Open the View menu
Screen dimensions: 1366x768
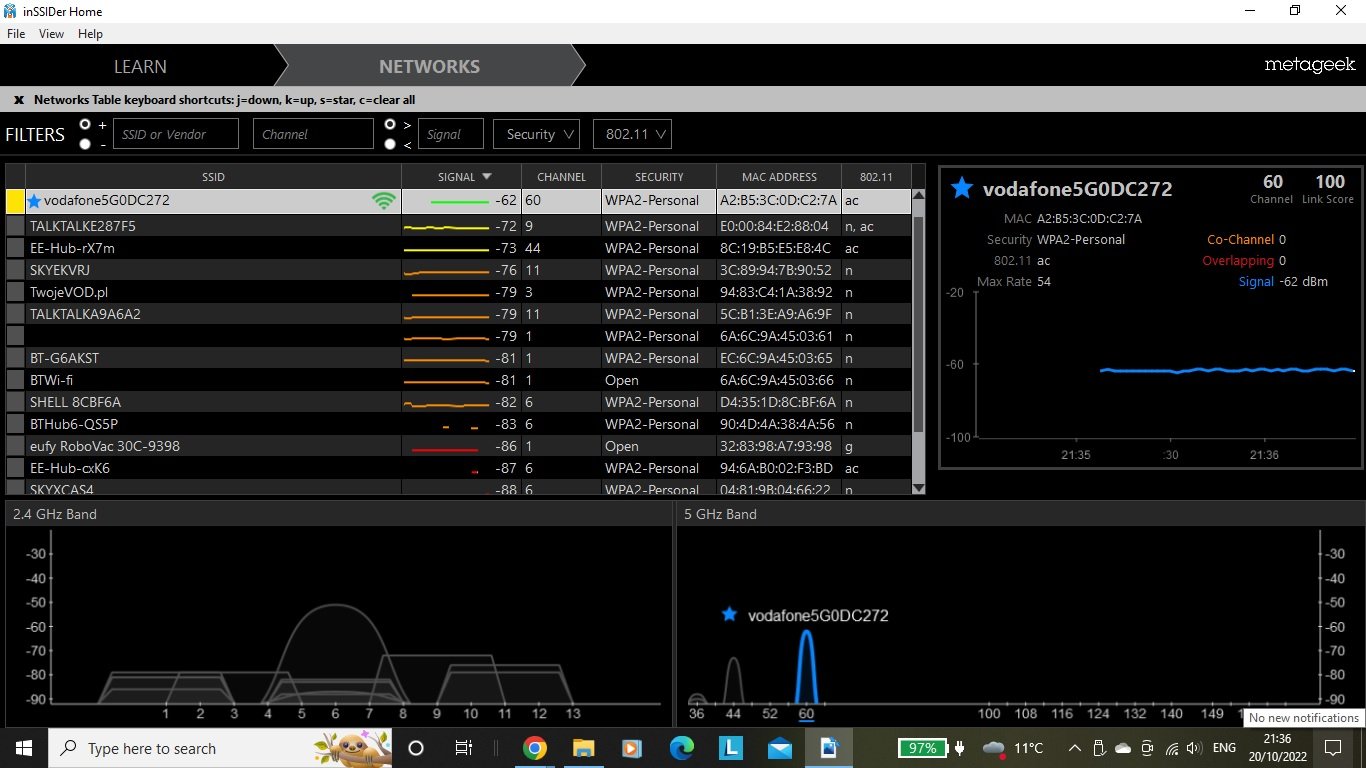tap(51, 34)
